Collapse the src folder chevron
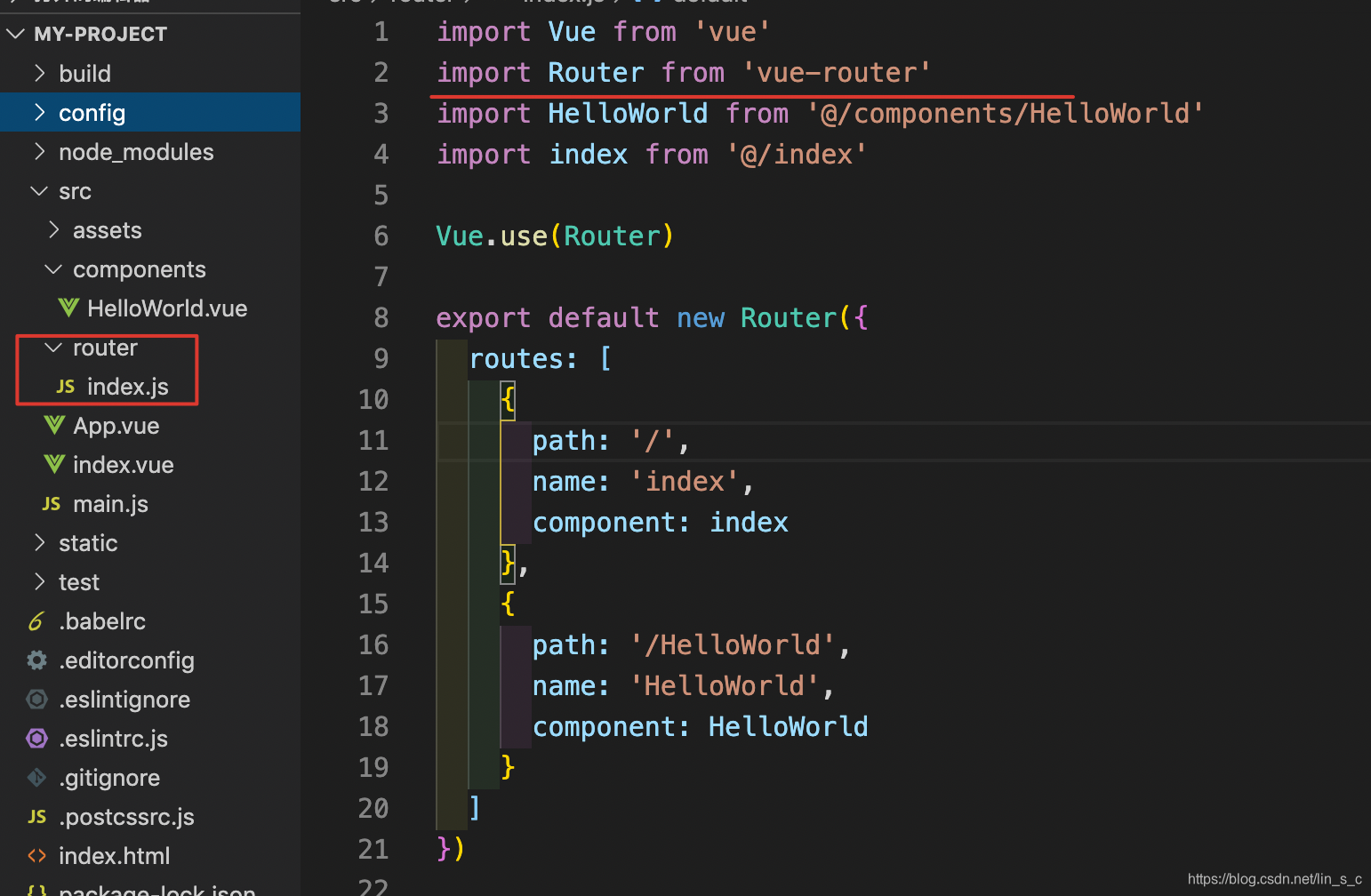This screenshot has height=896, width=1371. pos(39,191)
